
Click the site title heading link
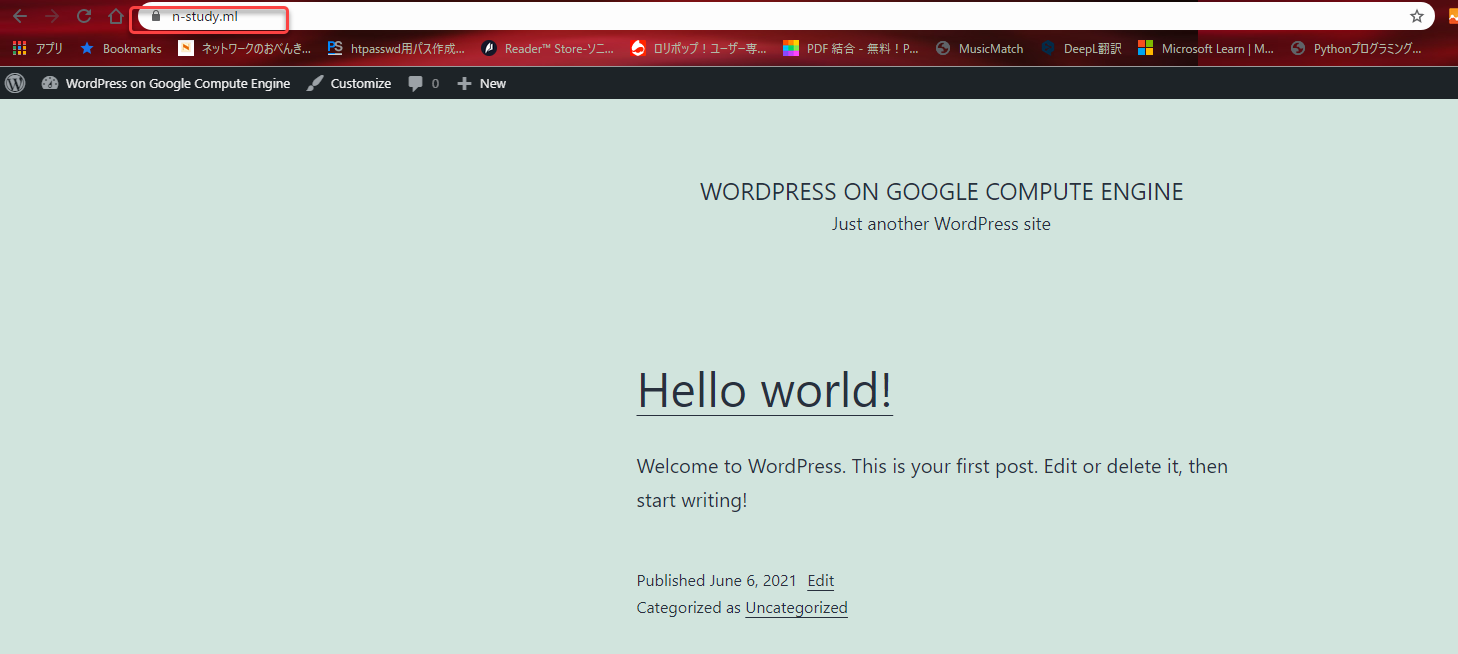(941, 192)
